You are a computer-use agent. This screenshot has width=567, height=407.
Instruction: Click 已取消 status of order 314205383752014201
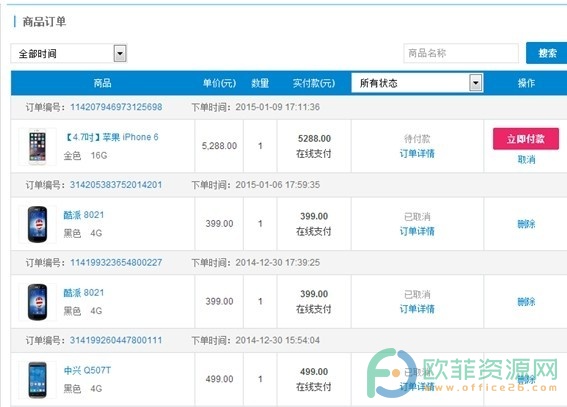coord(417,217)
